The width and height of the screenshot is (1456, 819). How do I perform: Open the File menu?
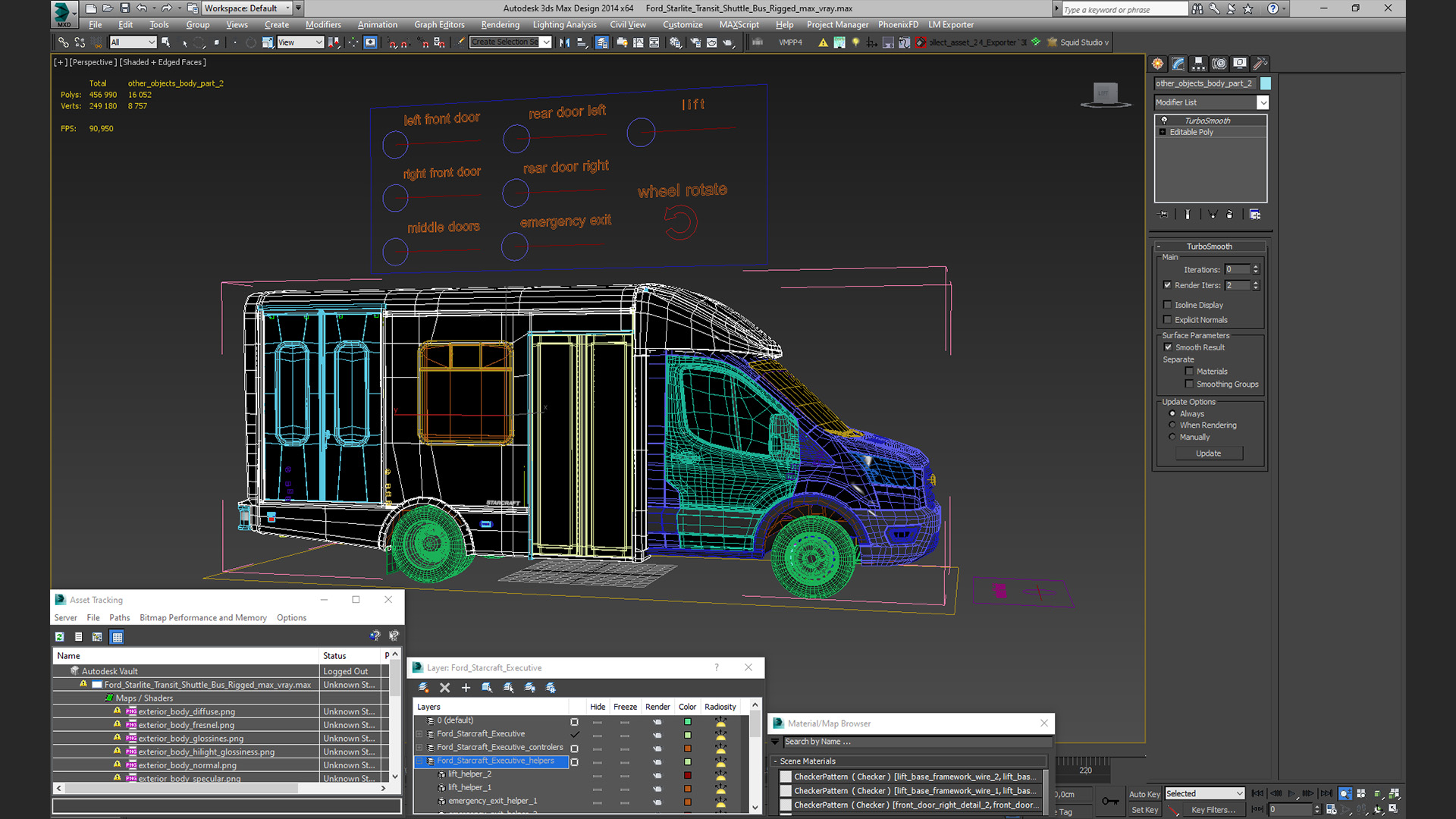click(x=95, y=25)
